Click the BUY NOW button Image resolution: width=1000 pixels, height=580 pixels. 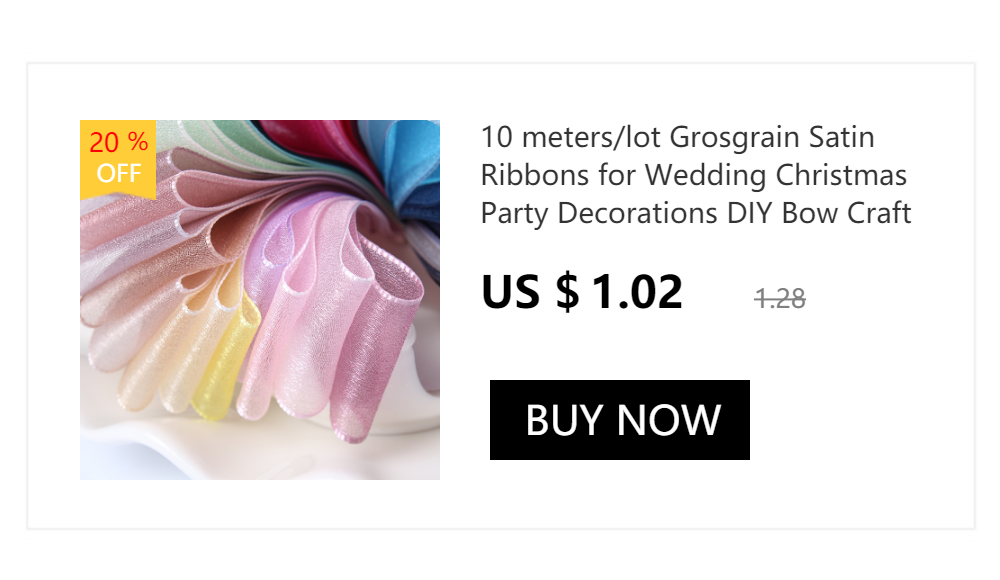click(x=619, y=420)
